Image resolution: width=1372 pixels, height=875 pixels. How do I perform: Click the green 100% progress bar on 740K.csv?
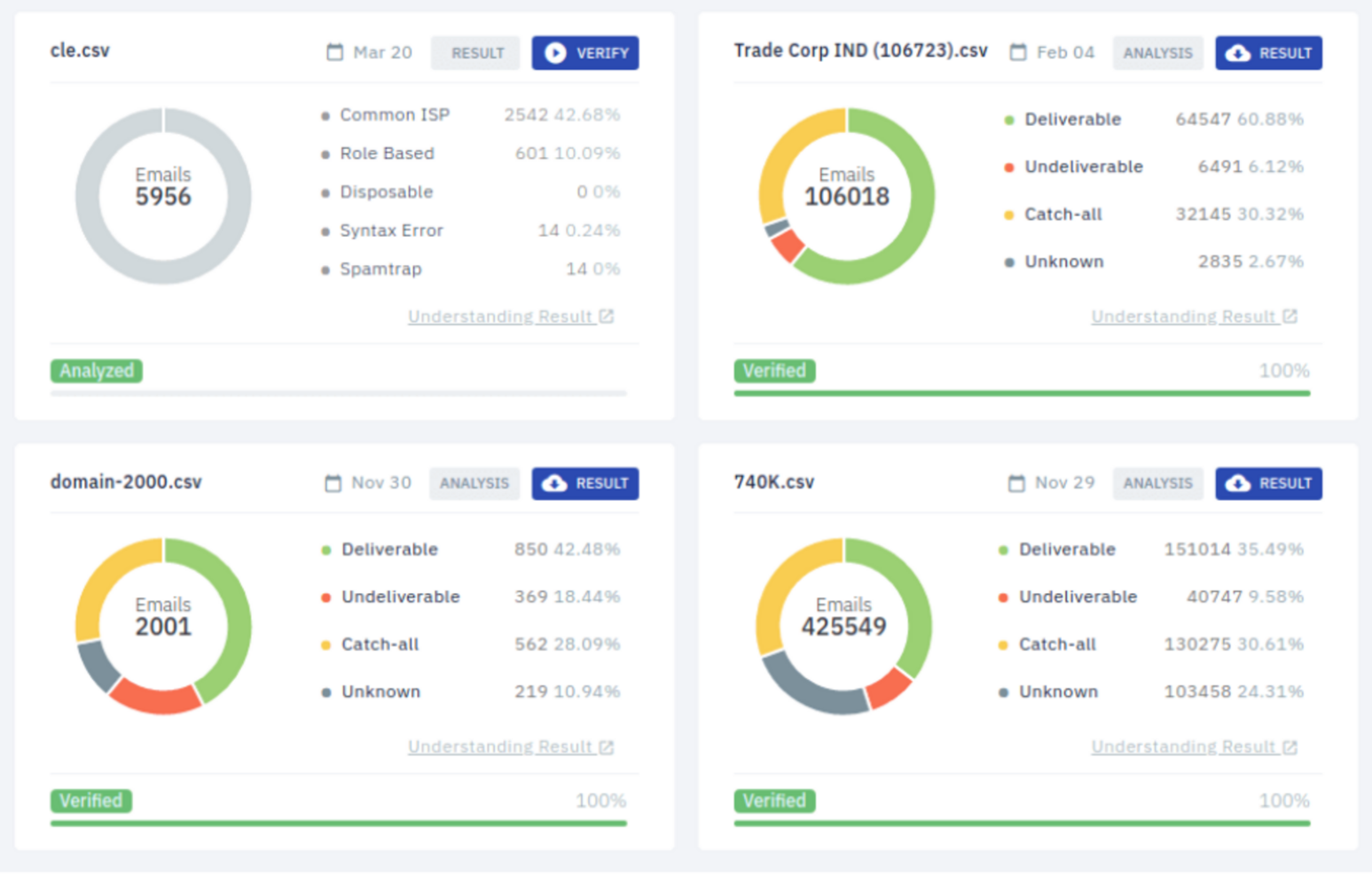pyautogui.click(x=1020, y=822)
